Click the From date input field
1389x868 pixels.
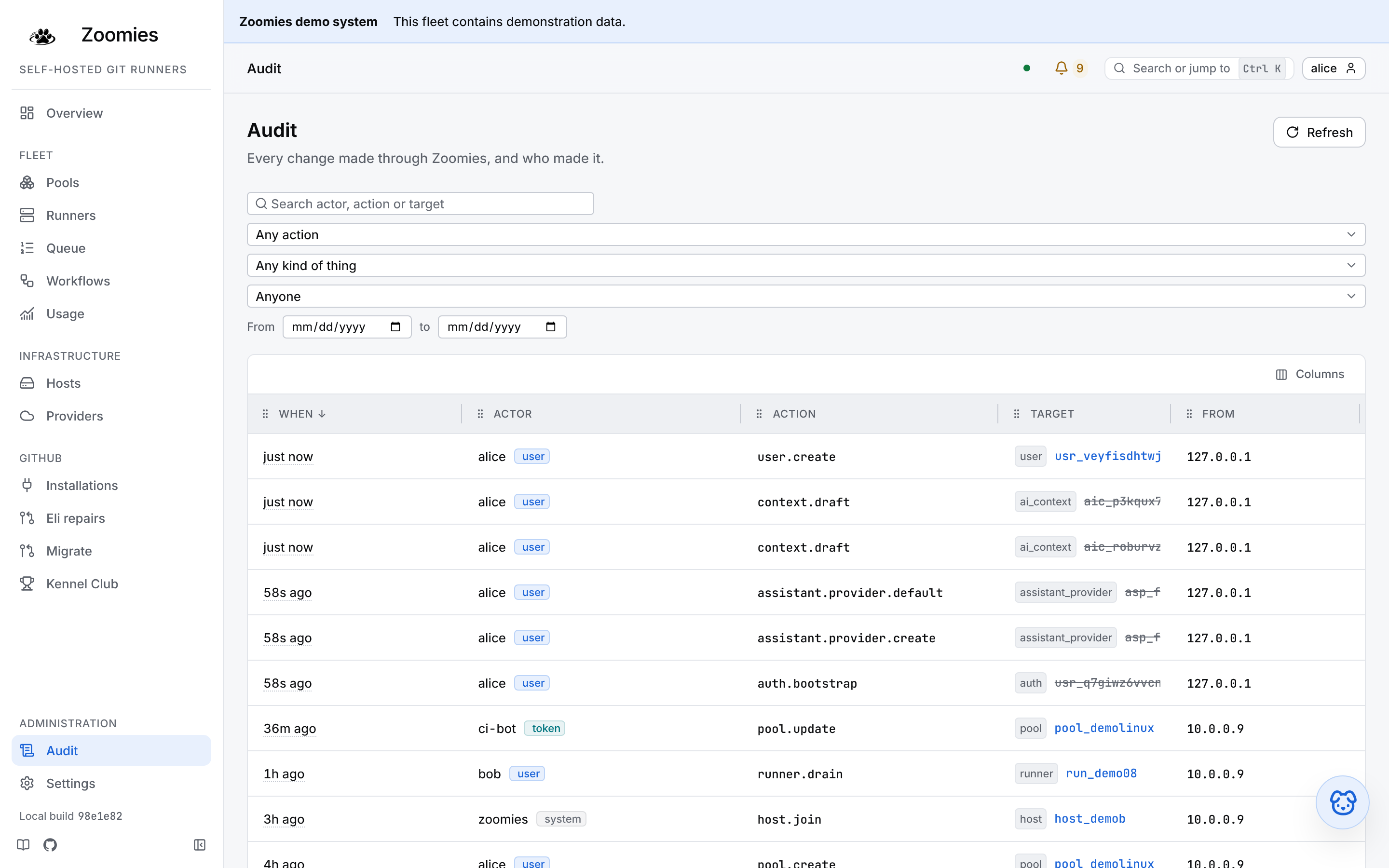pos(347,326)
